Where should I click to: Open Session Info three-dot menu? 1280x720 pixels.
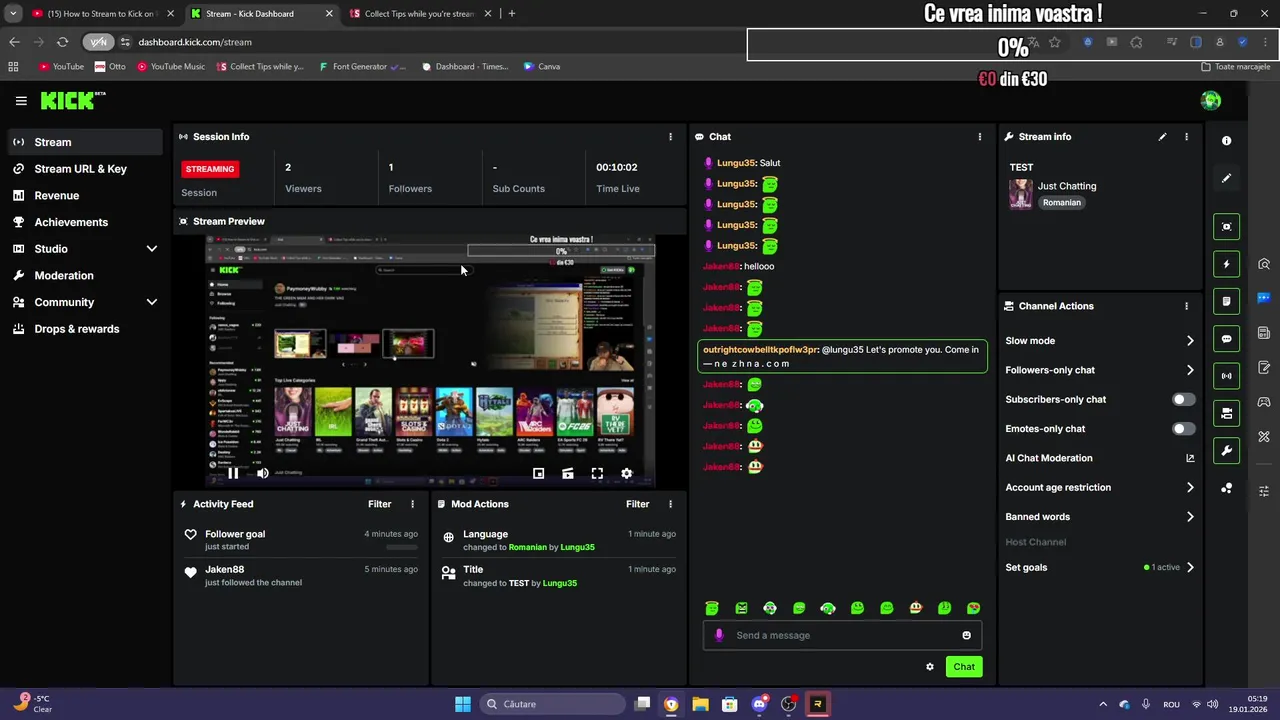point(670,137)
